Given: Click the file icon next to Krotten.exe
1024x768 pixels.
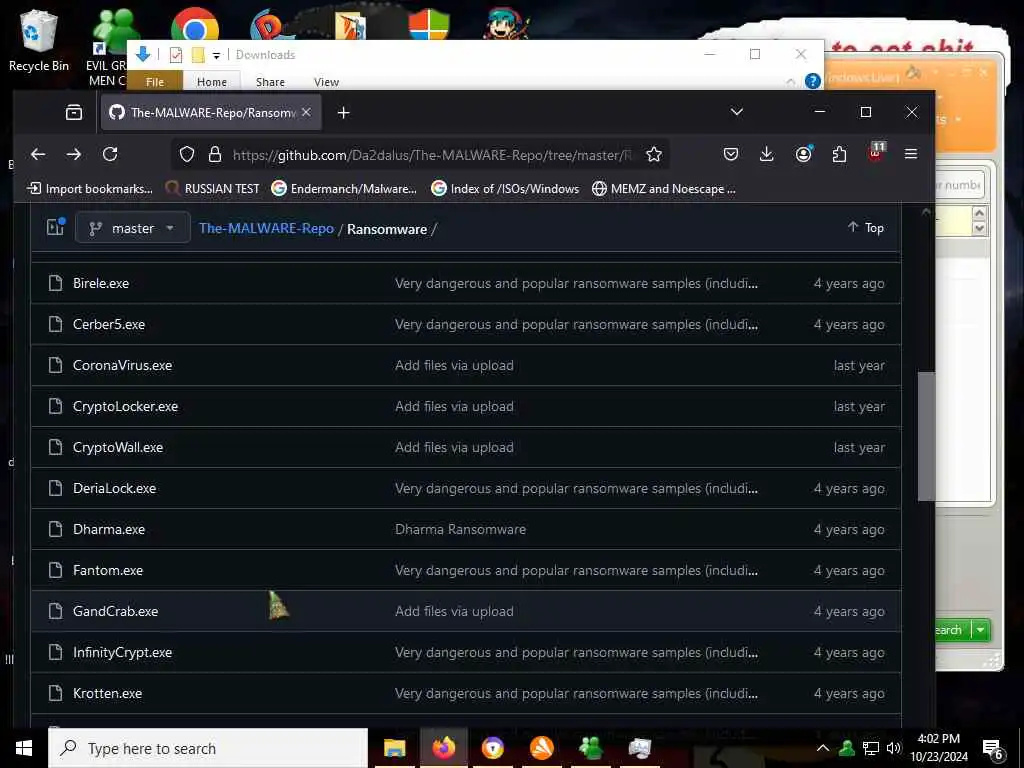Looking at the screenshot, I should coord(56,693).
